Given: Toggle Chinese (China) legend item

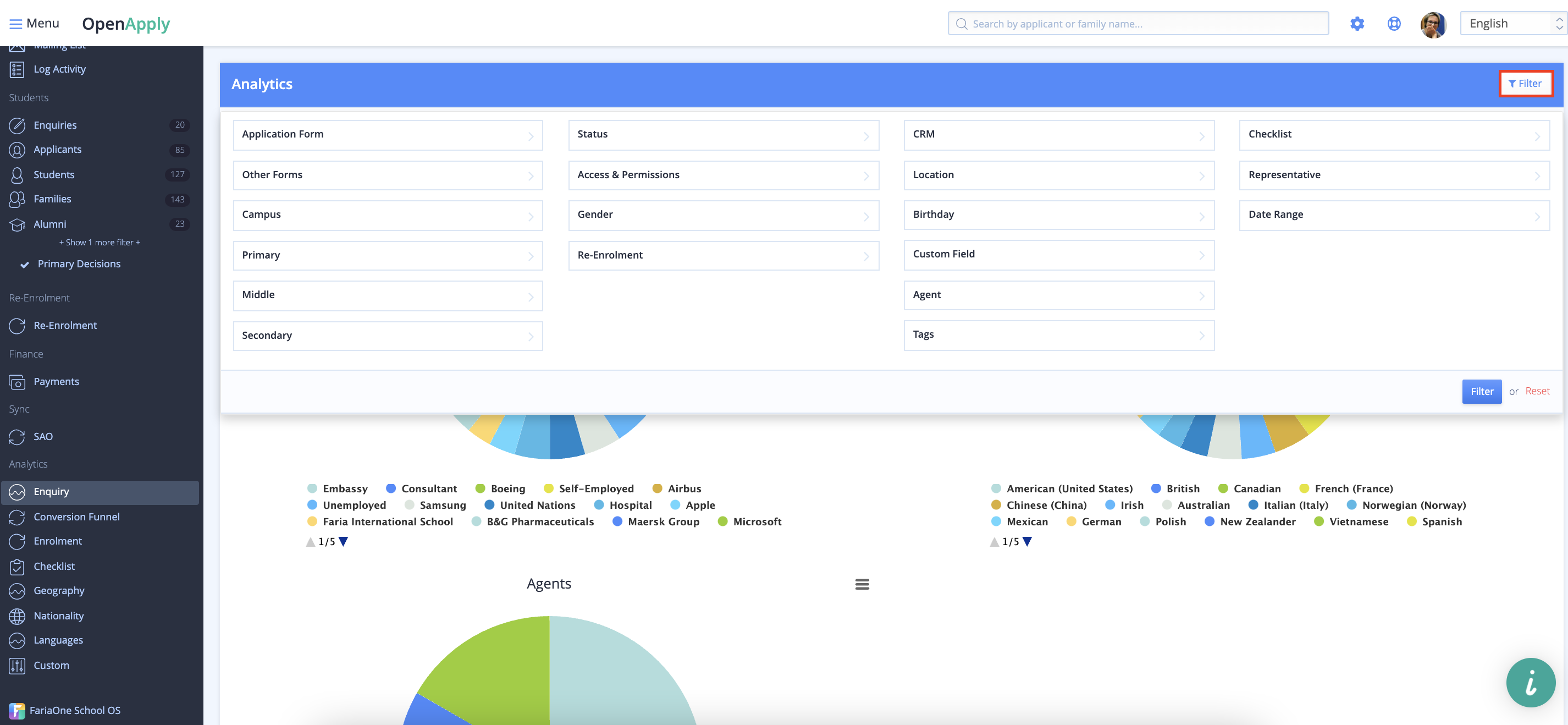Looking at the screenshot, I should (x=1039, y=505).
